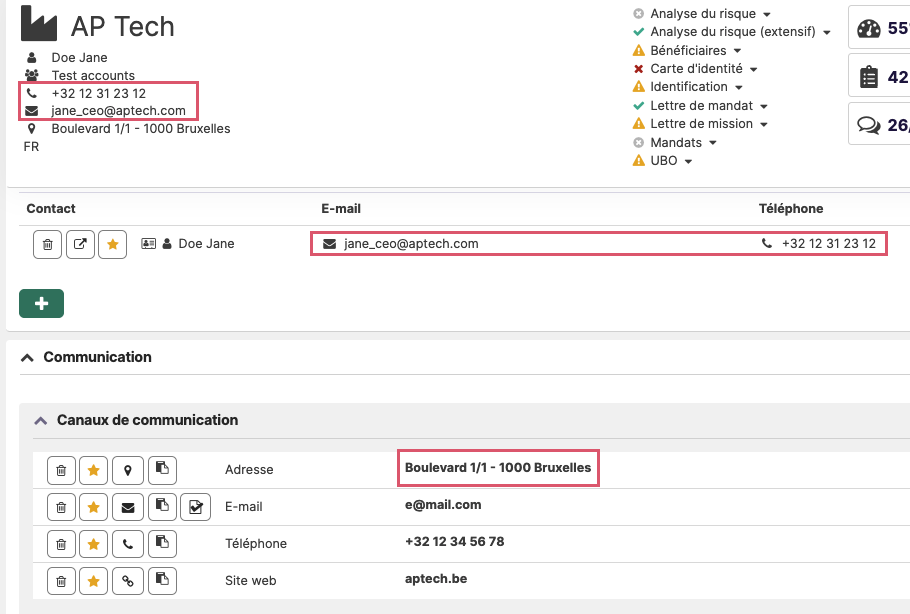
Task: Click the warning icon beside UBO
Action: pyautogui.click(x=638, y=161)
